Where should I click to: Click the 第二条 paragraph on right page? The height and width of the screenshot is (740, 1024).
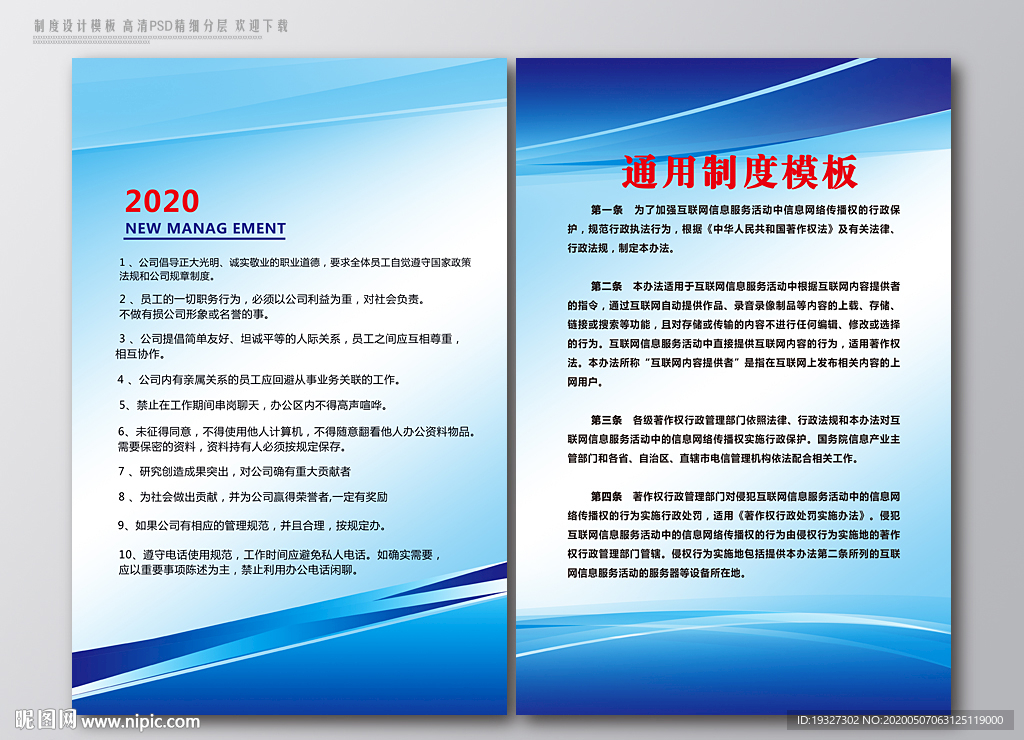point(733,334)
